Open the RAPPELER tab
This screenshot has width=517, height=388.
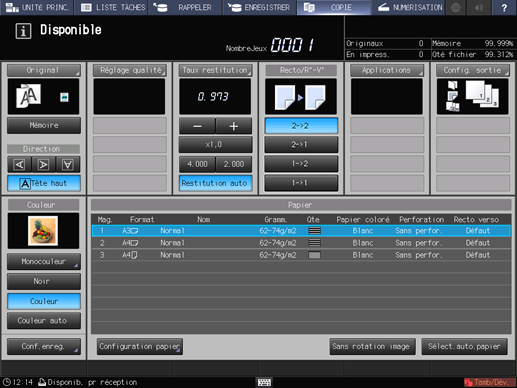click(x=186, y=7)
